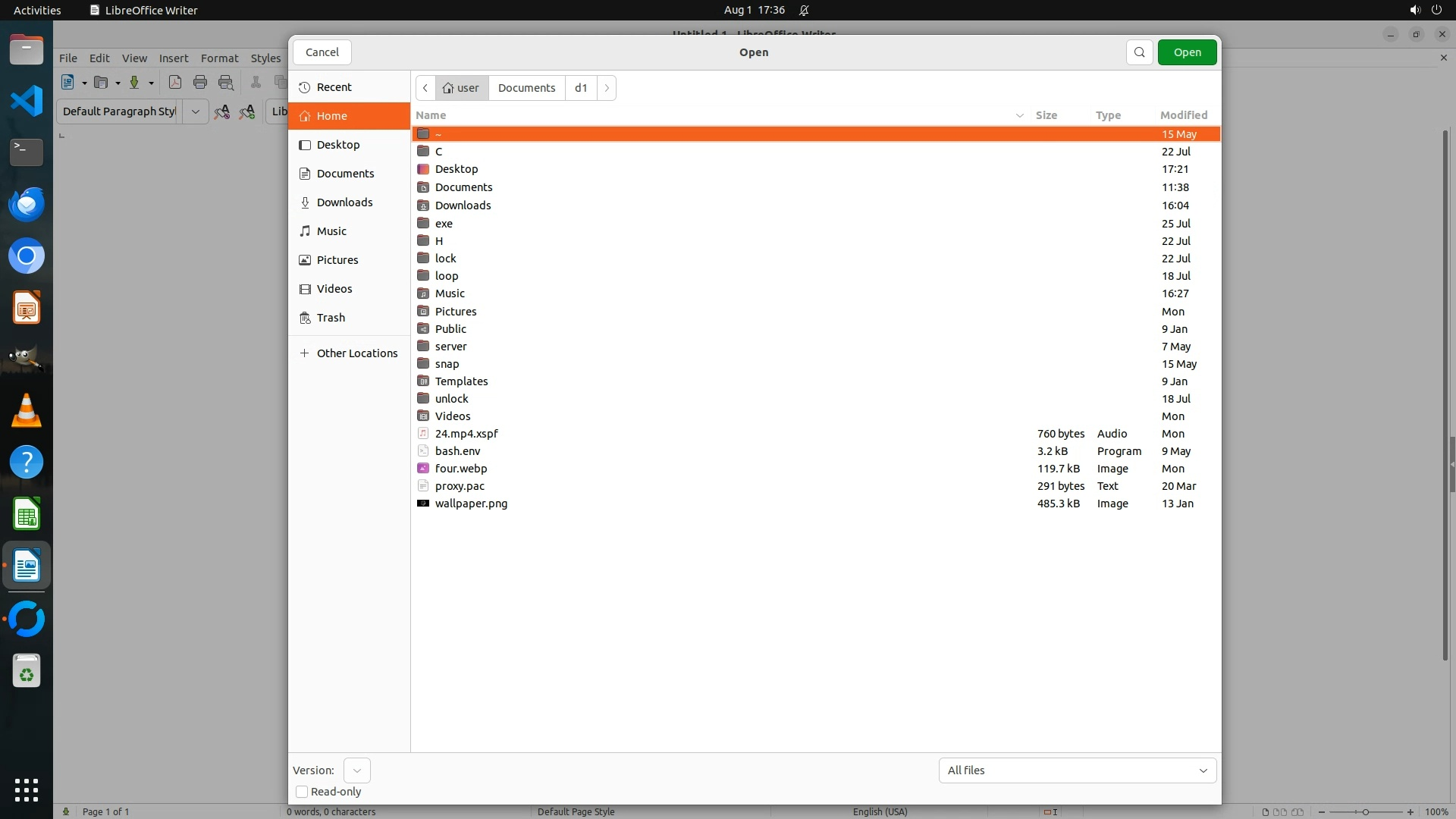Click the zoom slider in the status bar
The width and height of the screenshot is (1456, 819).
click(1365, 811)
